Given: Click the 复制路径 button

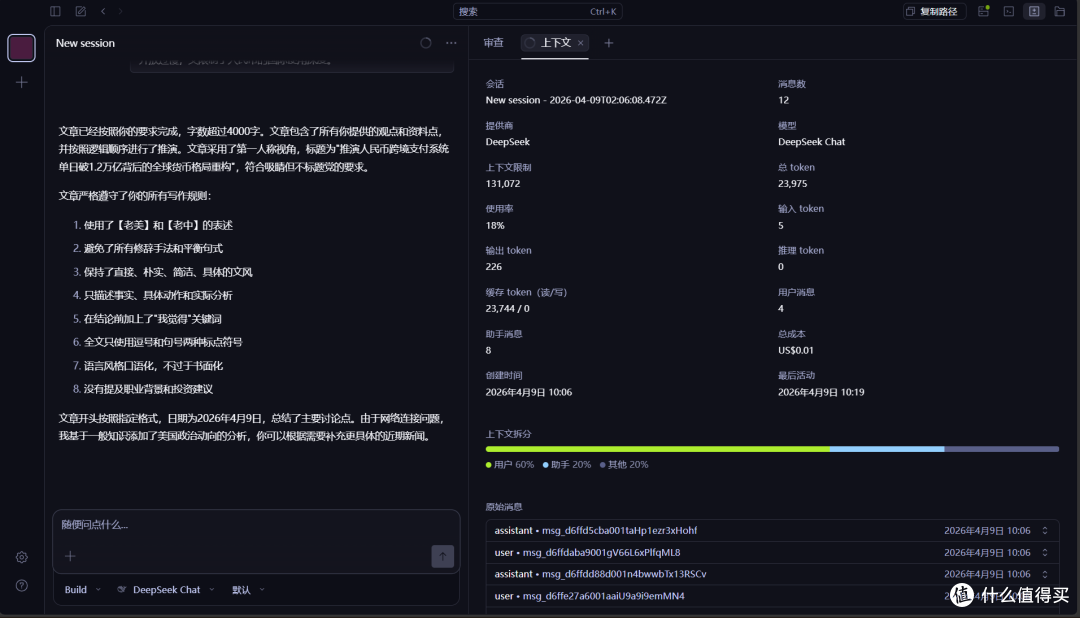Looking at the screenshot, I should [933, 11].
